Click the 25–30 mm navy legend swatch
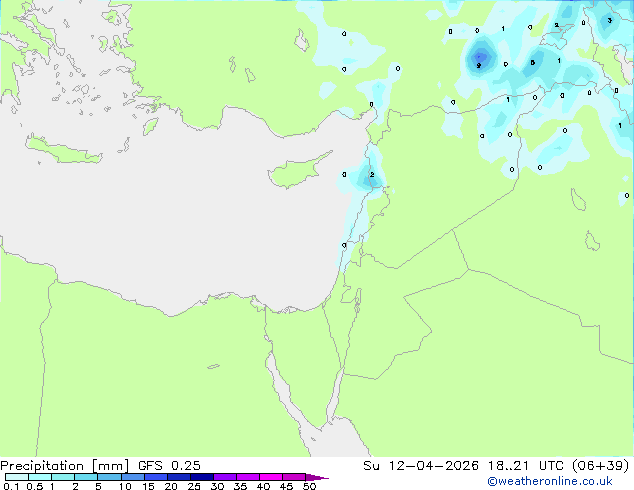The height and width of the screenshot is (490, 634). tap(202, 477)
